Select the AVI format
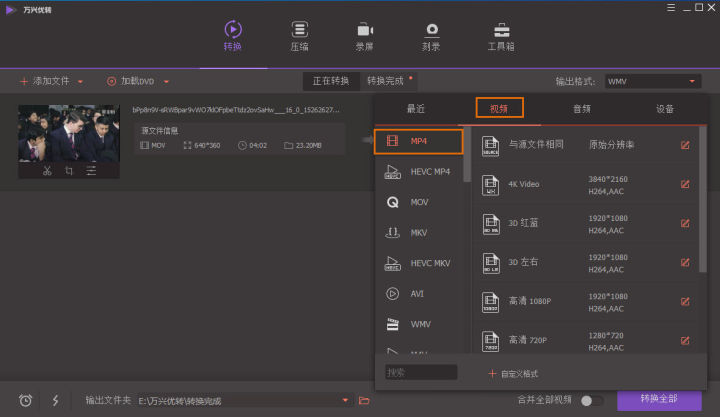 419,293
